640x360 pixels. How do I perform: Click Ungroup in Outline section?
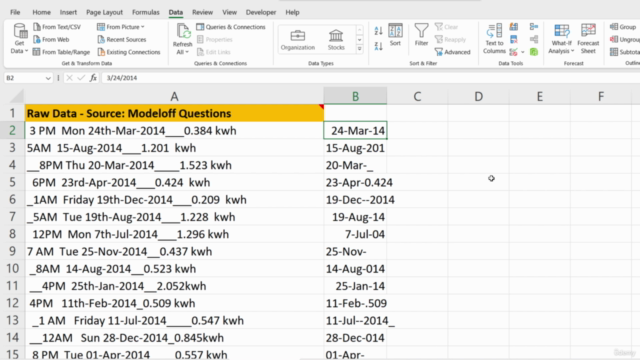tap(625, 40)
